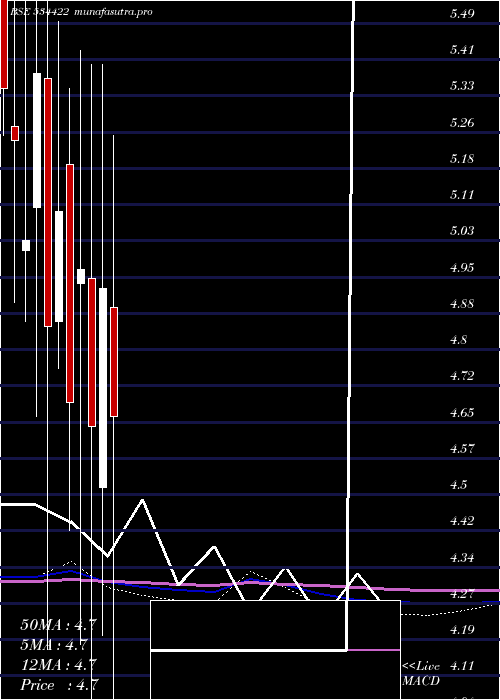Click the BSE 534422 munafasutra.pro header text

(x=81, y=12)
